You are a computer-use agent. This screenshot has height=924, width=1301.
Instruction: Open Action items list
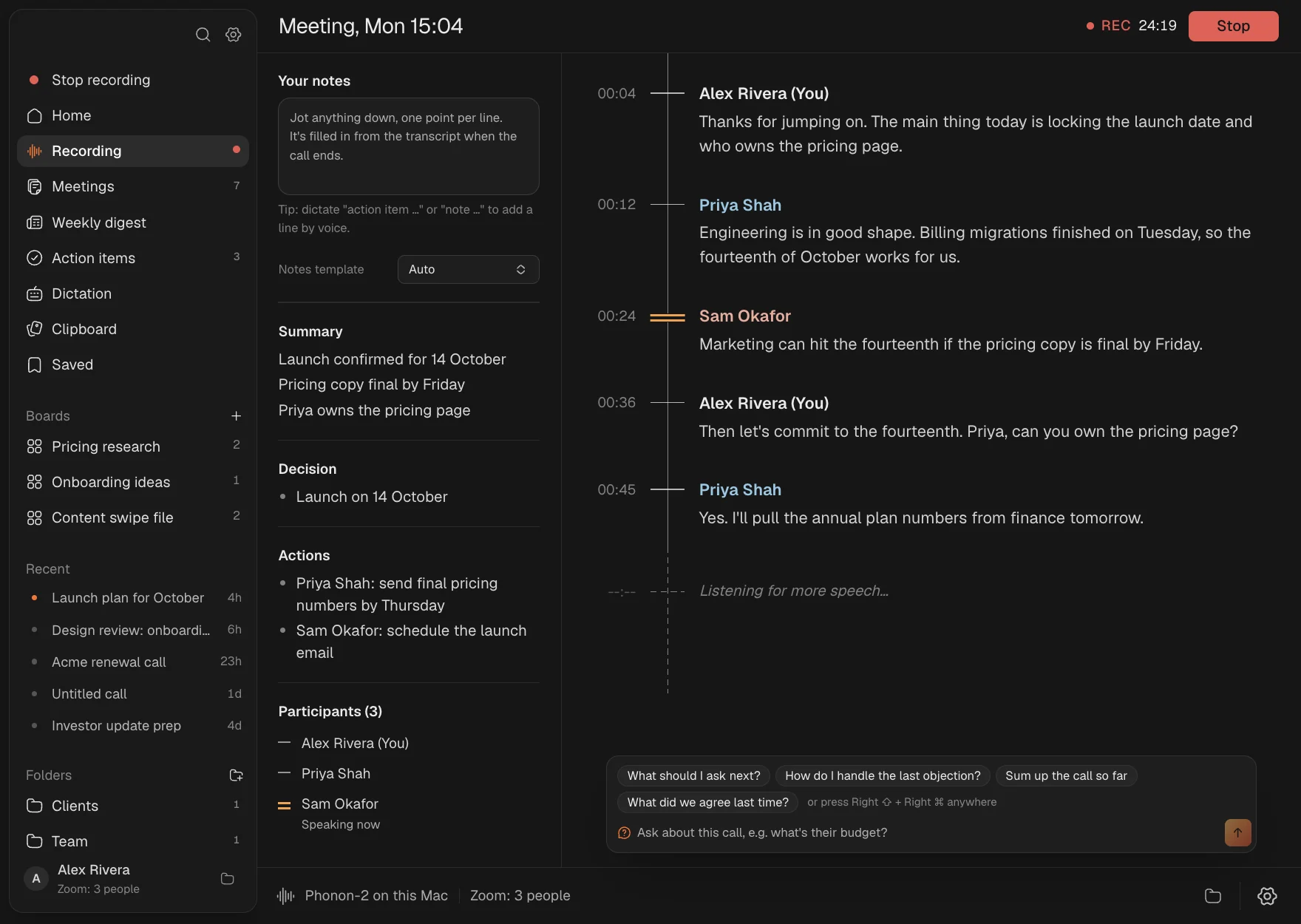pyautogui.click(x=133, y=258)
